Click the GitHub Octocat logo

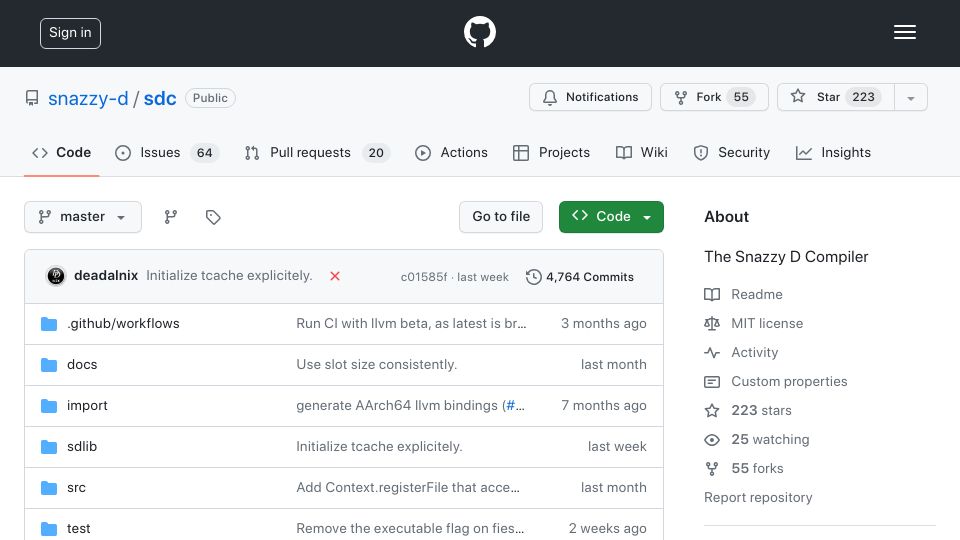pos(479,32)
